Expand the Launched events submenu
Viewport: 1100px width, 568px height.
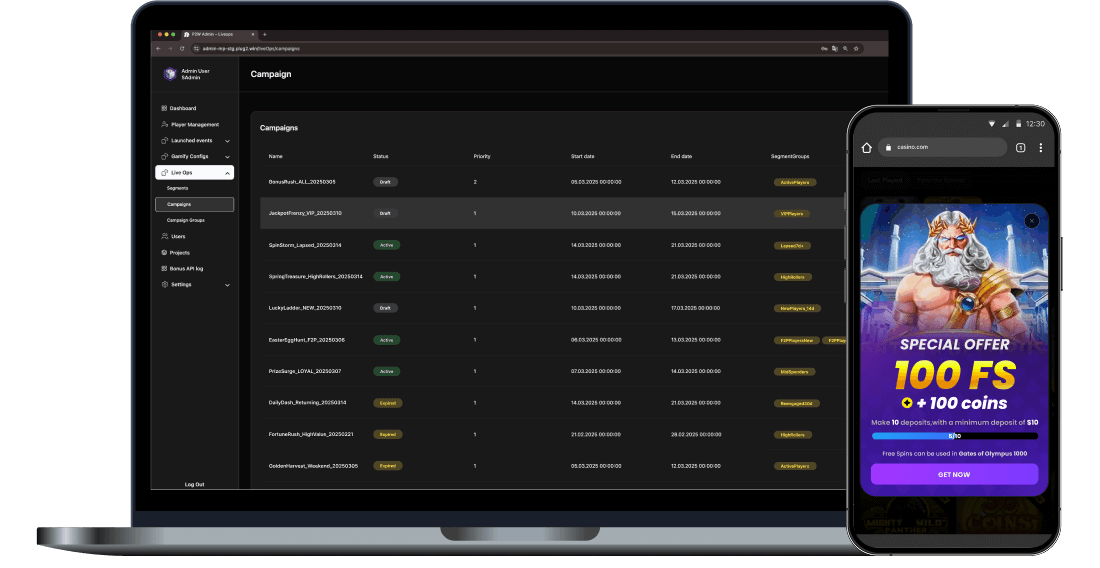coord(227,141)
